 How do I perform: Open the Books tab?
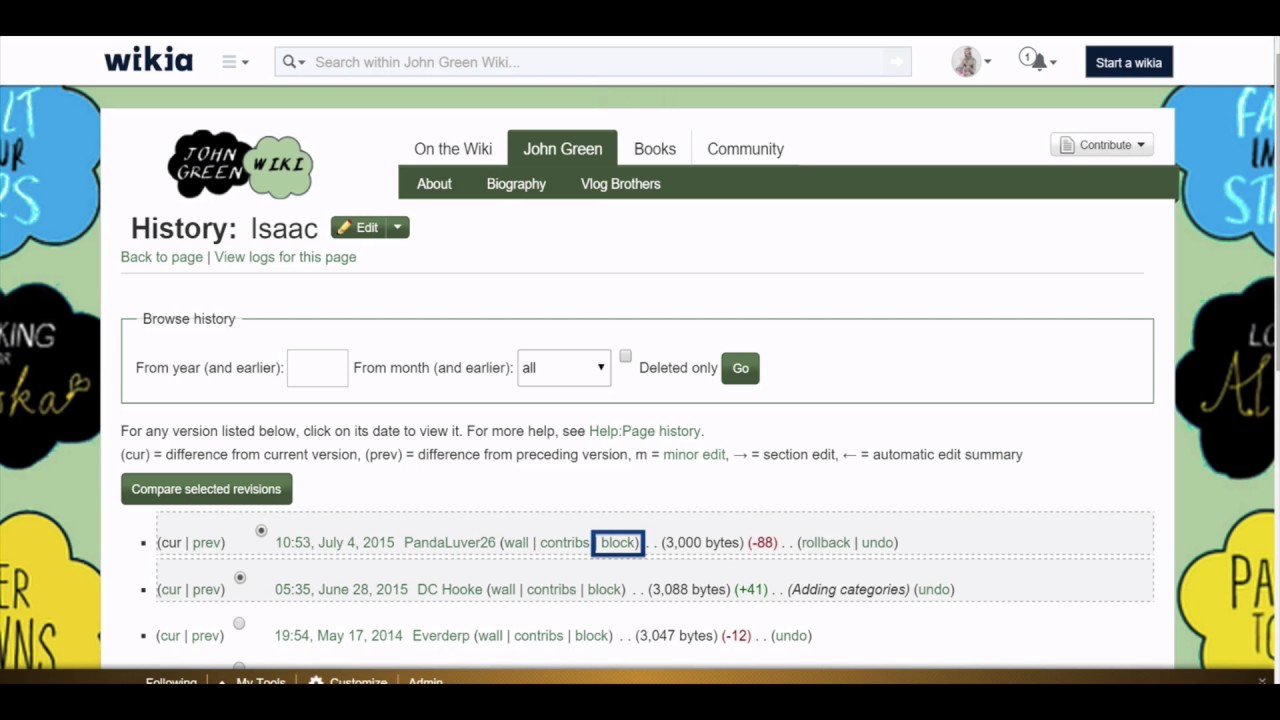(655, 149)
